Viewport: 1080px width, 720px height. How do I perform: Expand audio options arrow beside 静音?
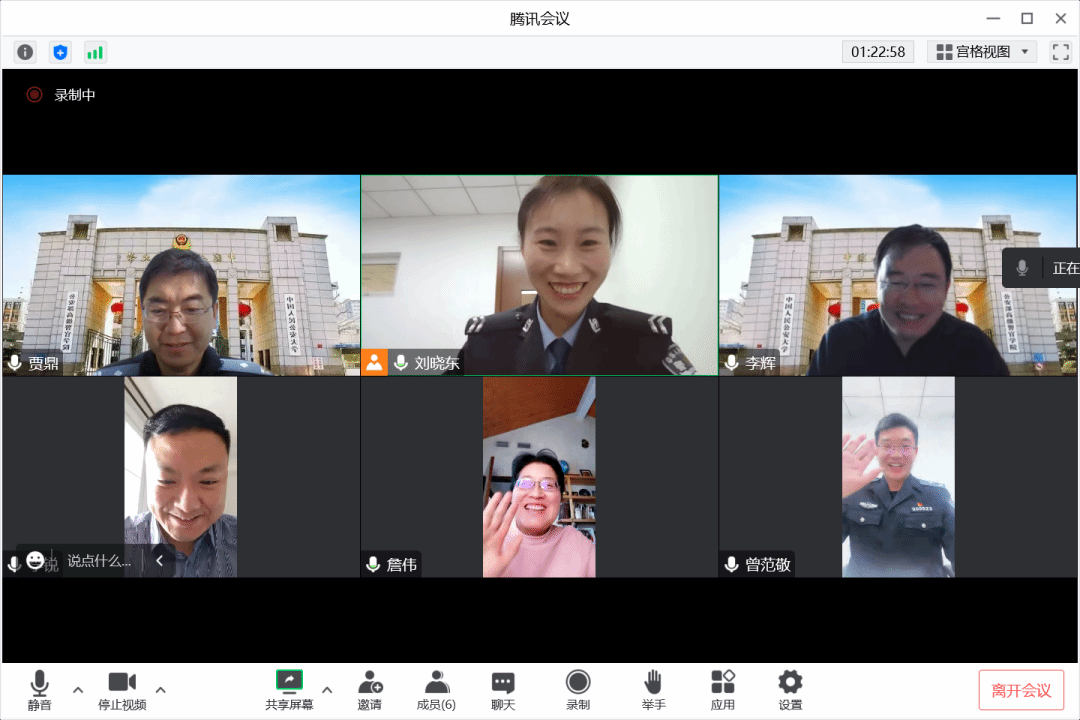pyautogui.click(x=77, y=690)
